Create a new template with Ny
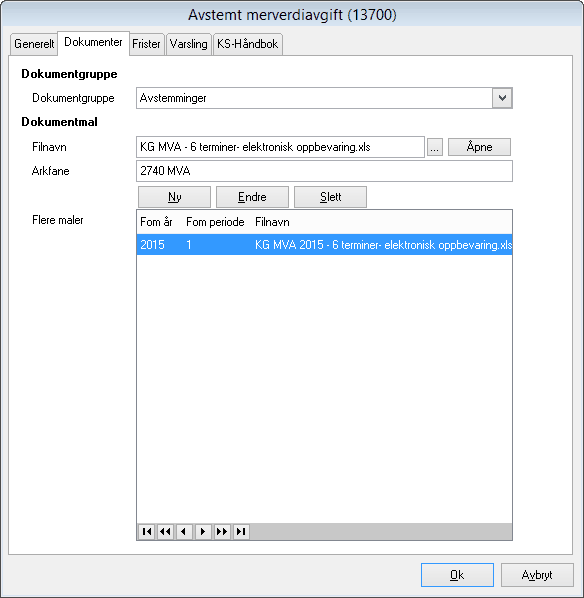The width and height of the screenshot is (584, 598). [174, 197]
